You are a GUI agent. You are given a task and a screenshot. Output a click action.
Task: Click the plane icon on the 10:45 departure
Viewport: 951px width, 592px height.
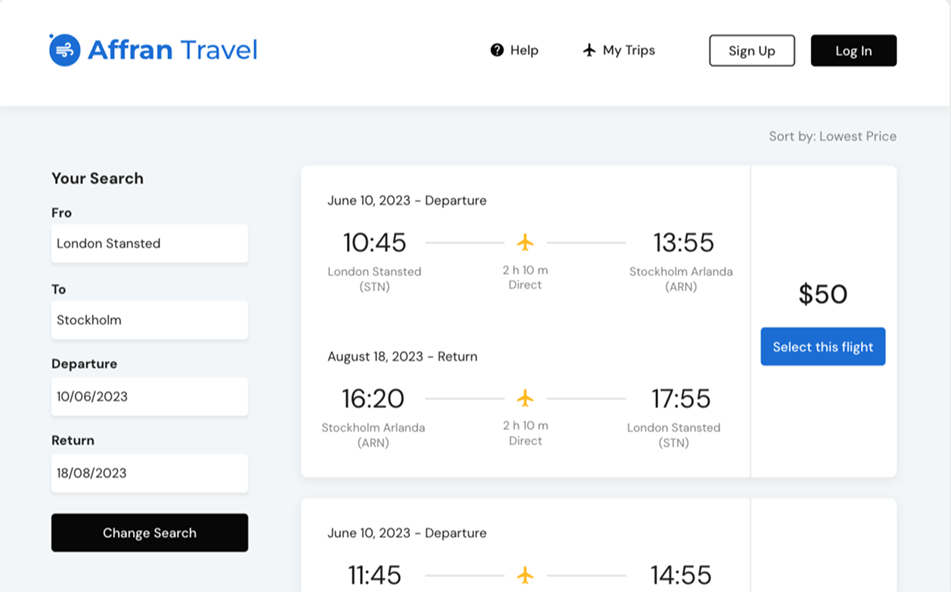click(x=525, y=242)
